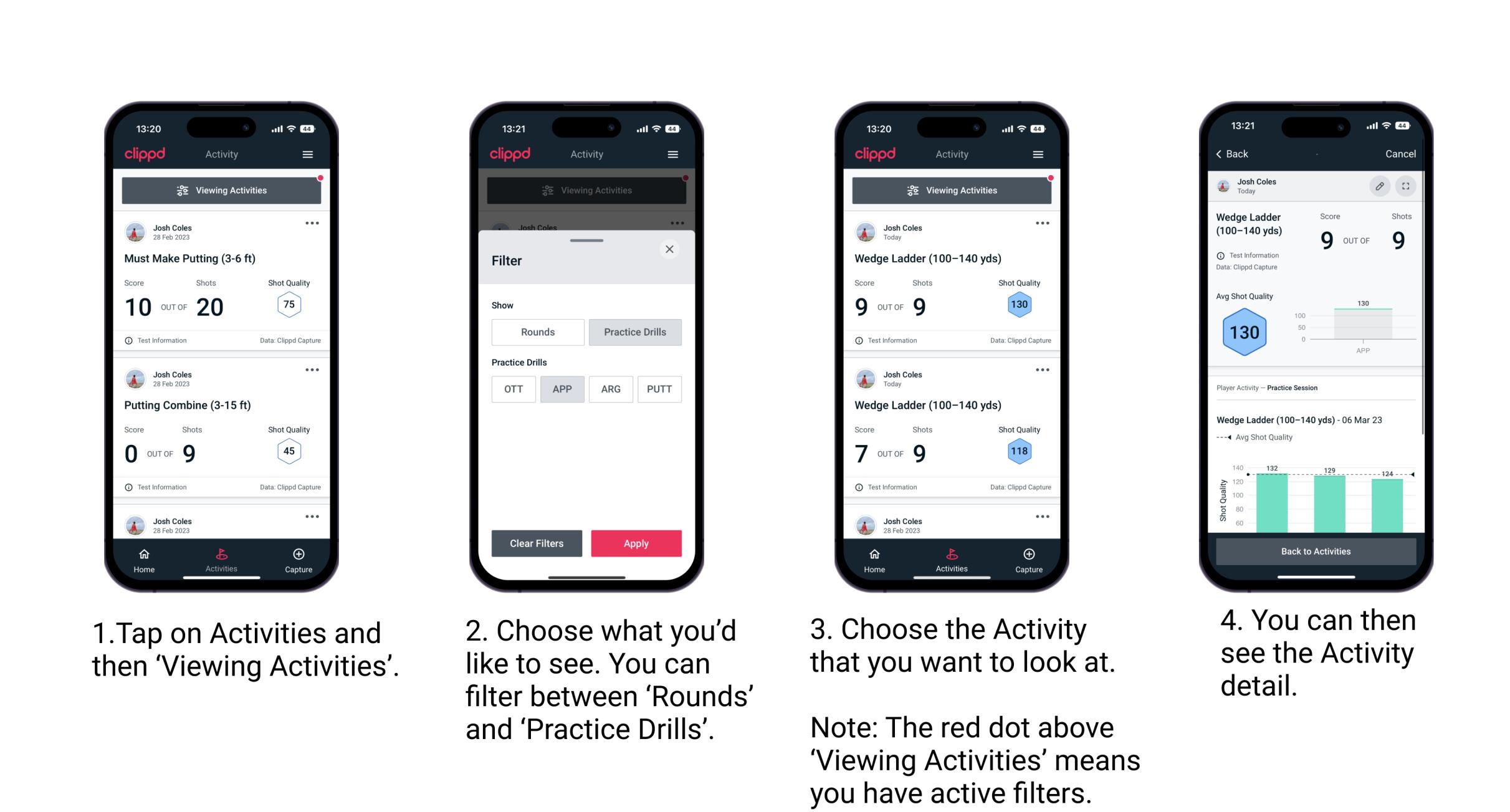Viewport: 1510px width, 812px height.
Task: Tap Back to Activities navigation link
Action: [1316, 551]
